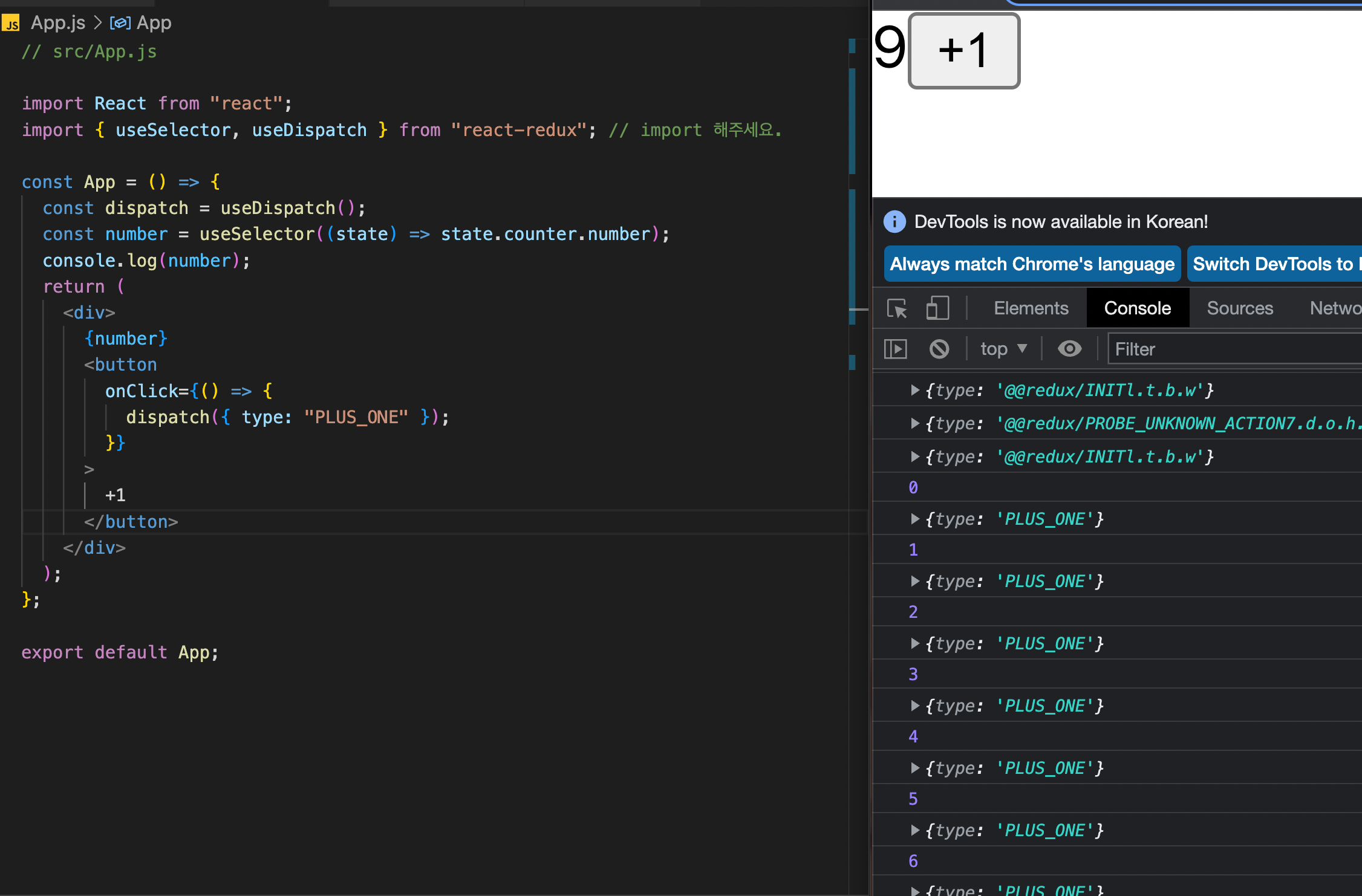Switch to the Elements tab

coord(1031,308)
